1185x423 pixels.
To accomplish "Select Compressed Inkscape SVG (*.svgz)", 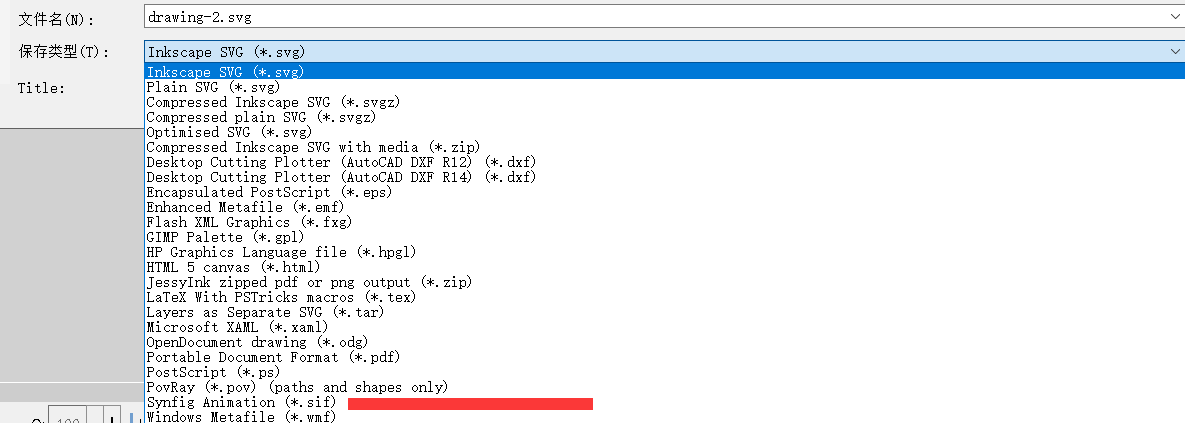I will pos(260,102).
